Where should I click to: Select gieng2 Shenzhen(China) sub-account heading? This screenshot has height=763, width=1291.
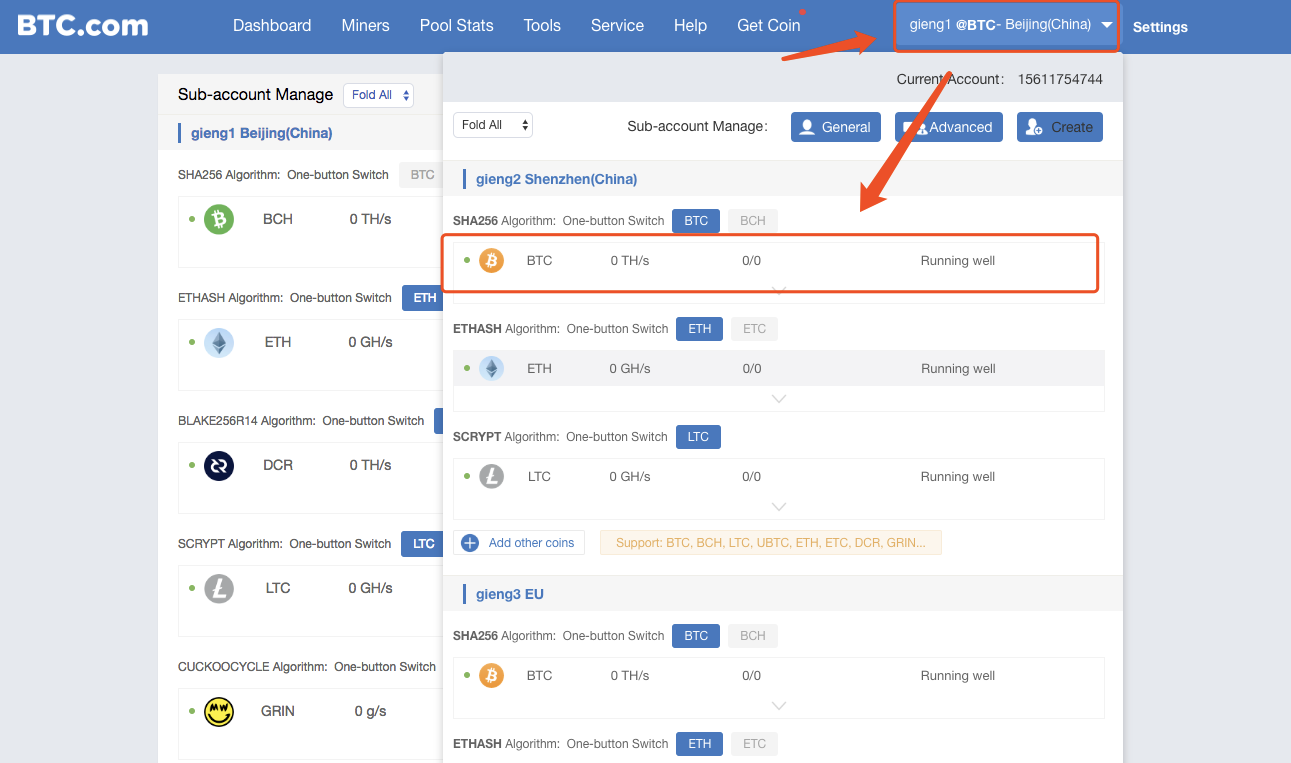pyautogui.click(x=556, y=179)
